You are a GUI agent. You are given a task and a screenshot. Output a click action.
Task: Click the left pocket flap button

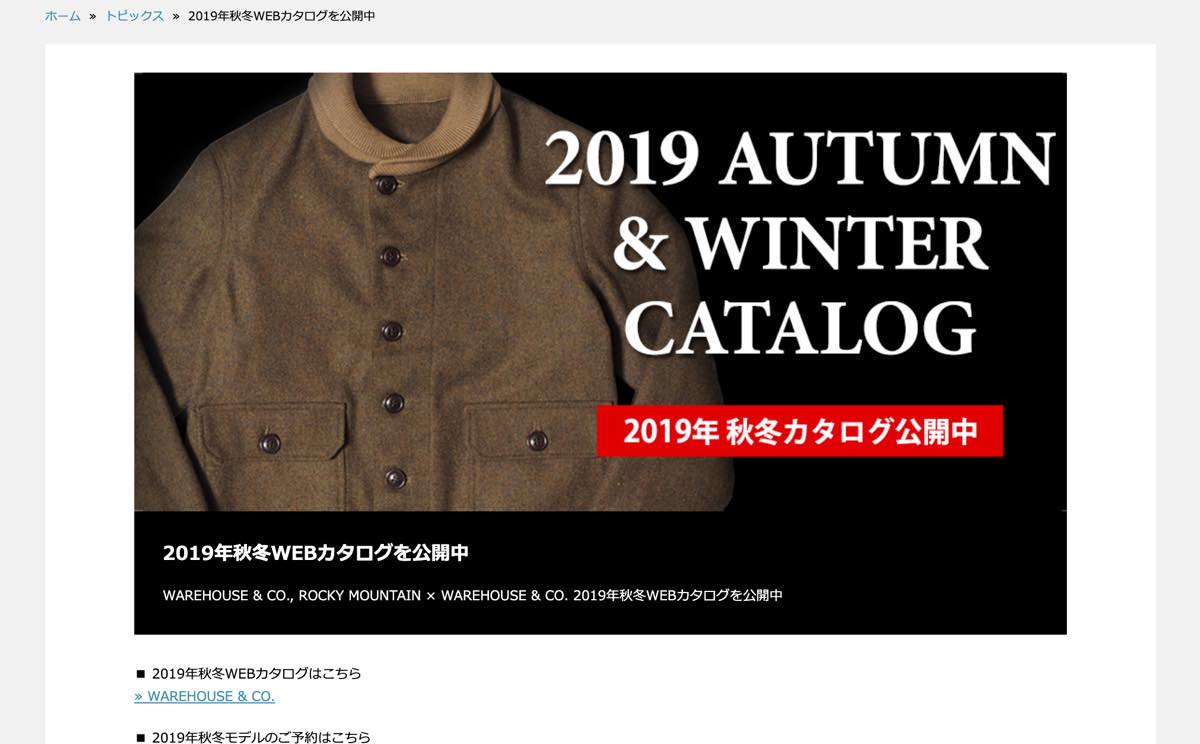click(x=269, y=443)
